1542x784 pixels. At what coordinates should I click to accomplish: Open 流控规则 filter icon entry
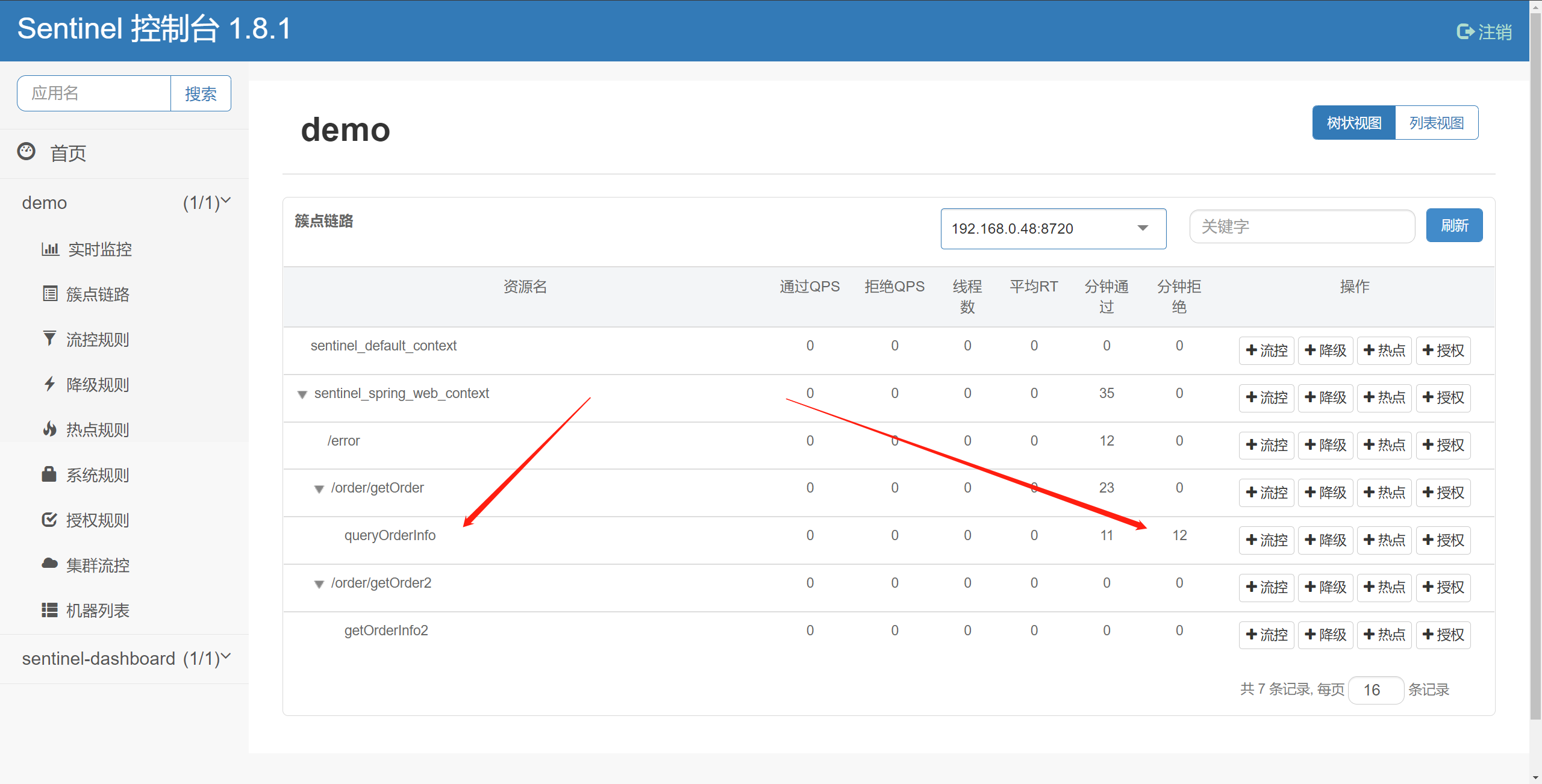click(x=50, y=339)
